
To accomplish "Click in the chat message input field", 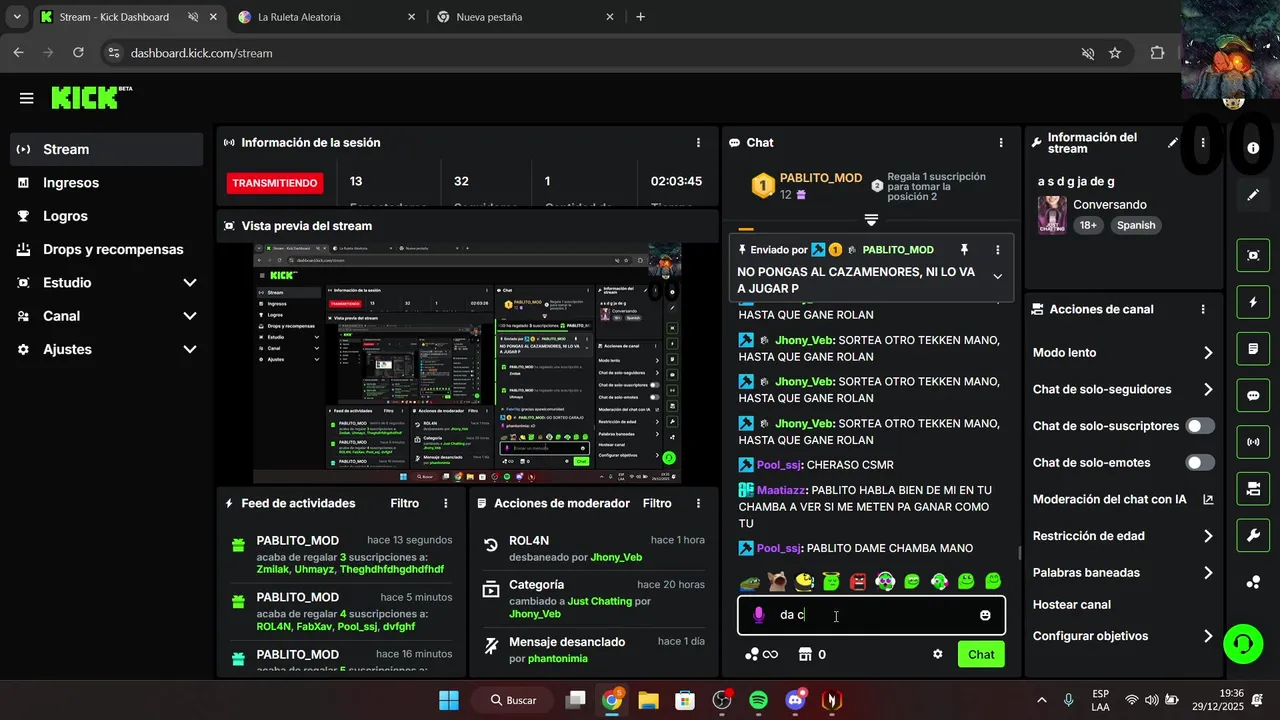I will (x=871, y=615).
